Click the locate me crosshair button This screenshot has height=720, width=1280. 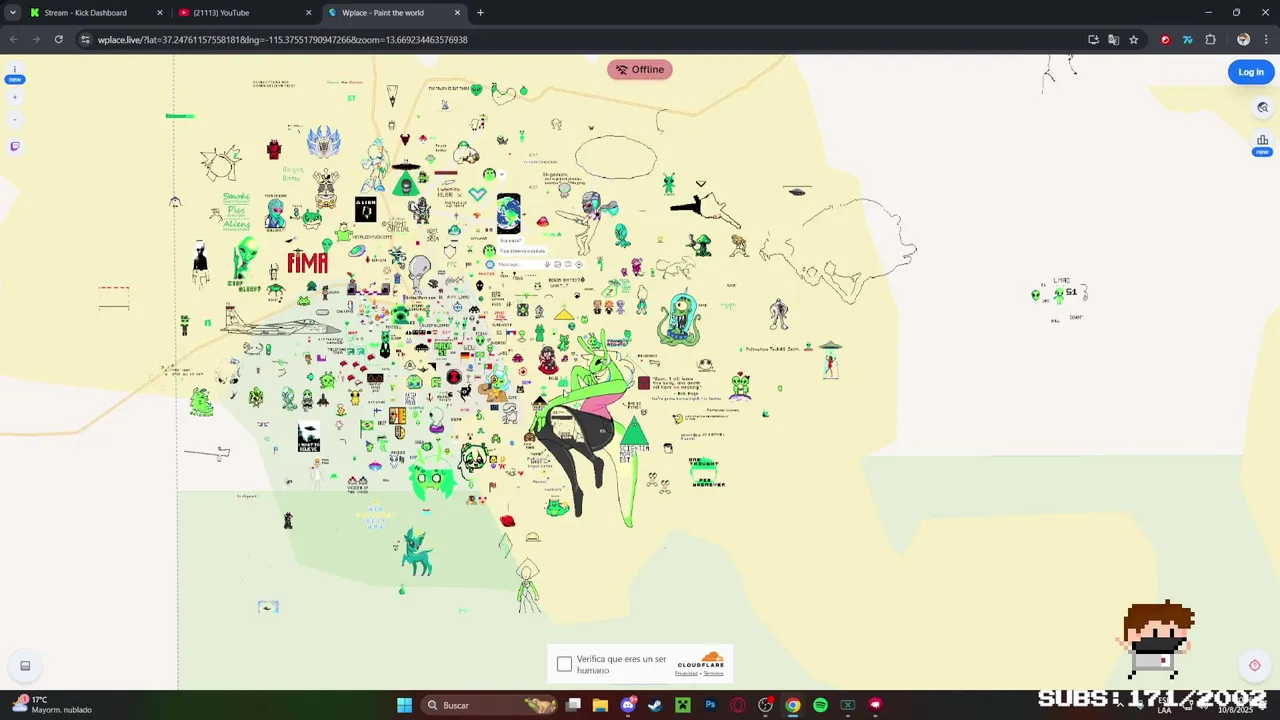[1254, 665]
